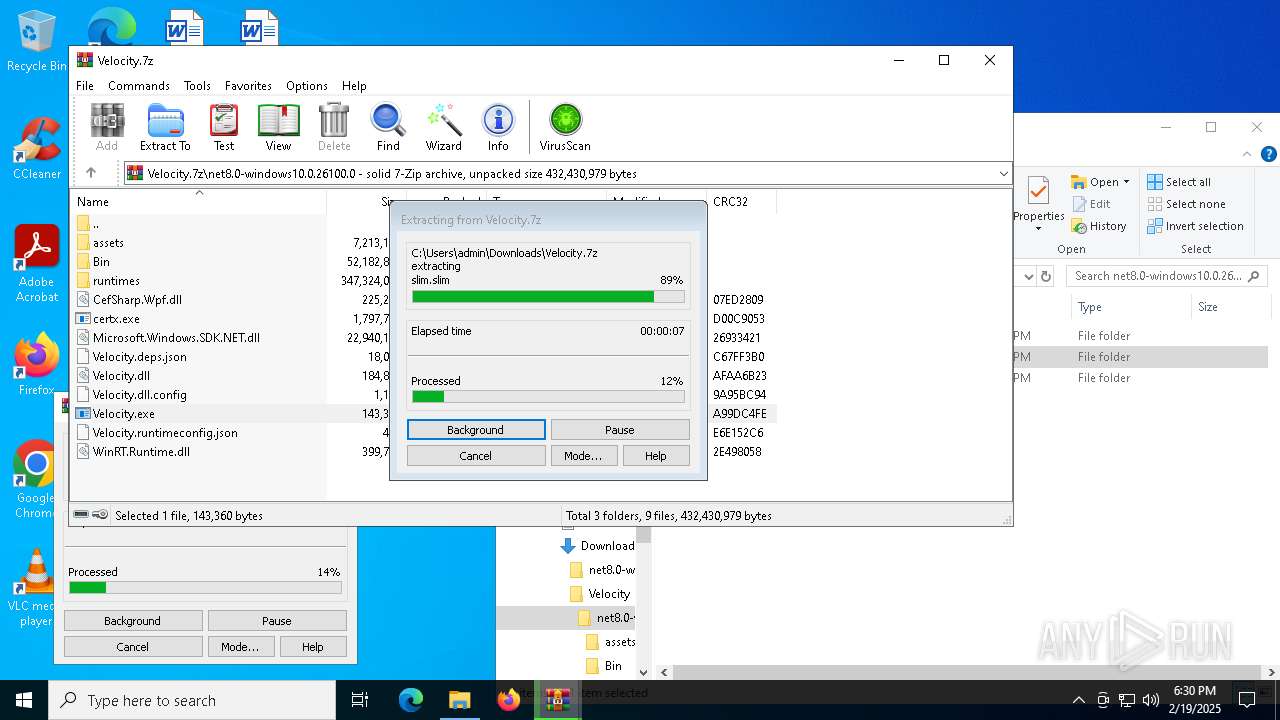
Task: Select Velocity.dll file
Action: (121, 375)
